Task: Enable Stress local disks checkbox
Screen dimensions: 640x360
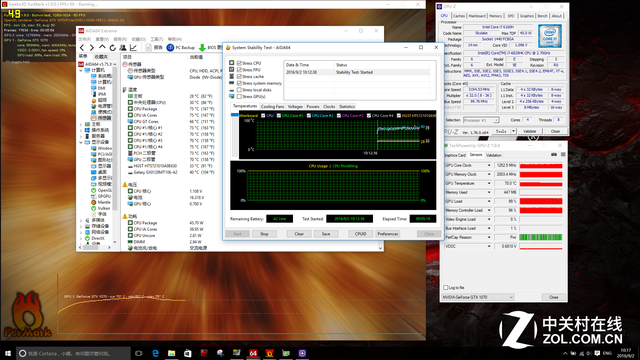Action: (x=240, y=90)
